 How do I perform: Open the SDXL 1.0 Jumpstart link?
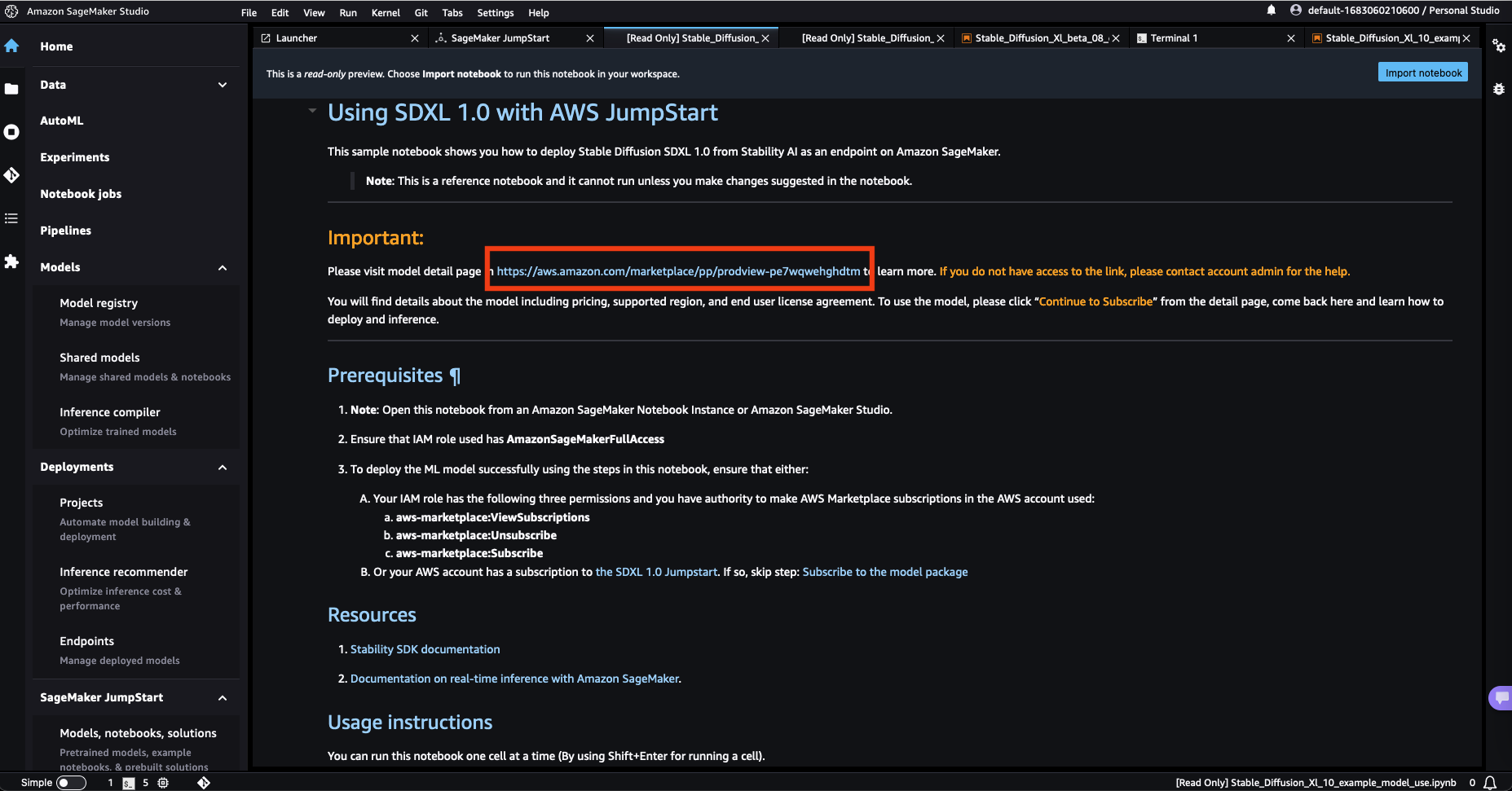click(656, 572)
